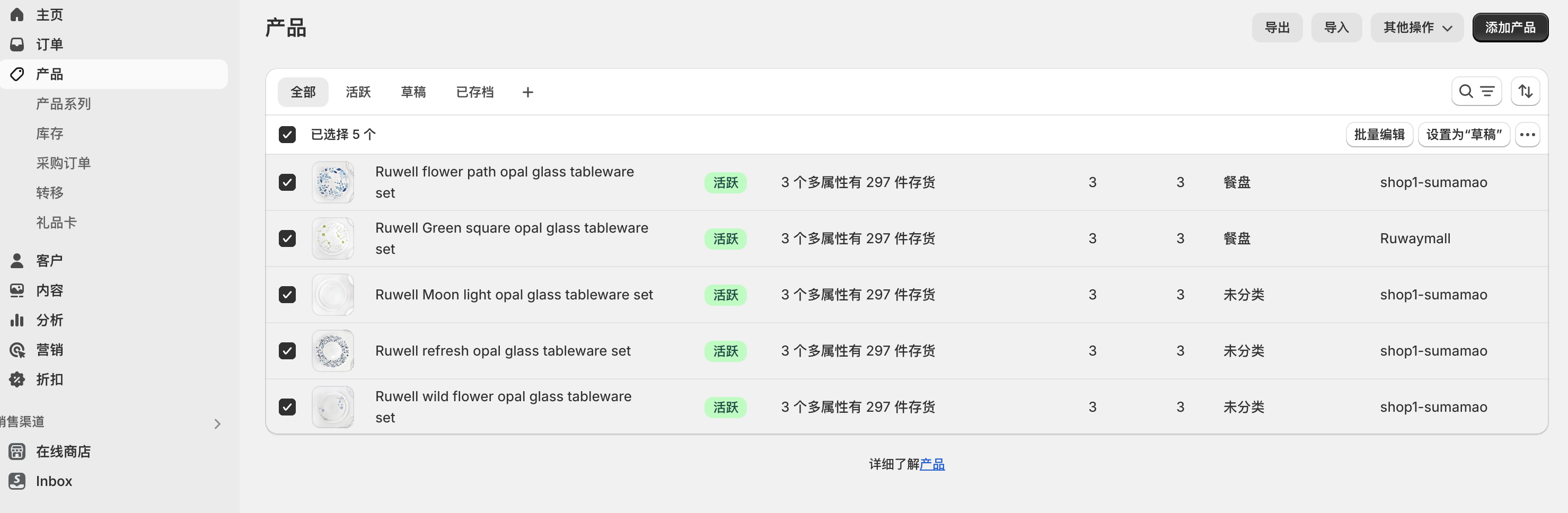Open the 产品 learn-more link
The height and width of the screenshot is (513, 1568).
(x=932, y=464)
